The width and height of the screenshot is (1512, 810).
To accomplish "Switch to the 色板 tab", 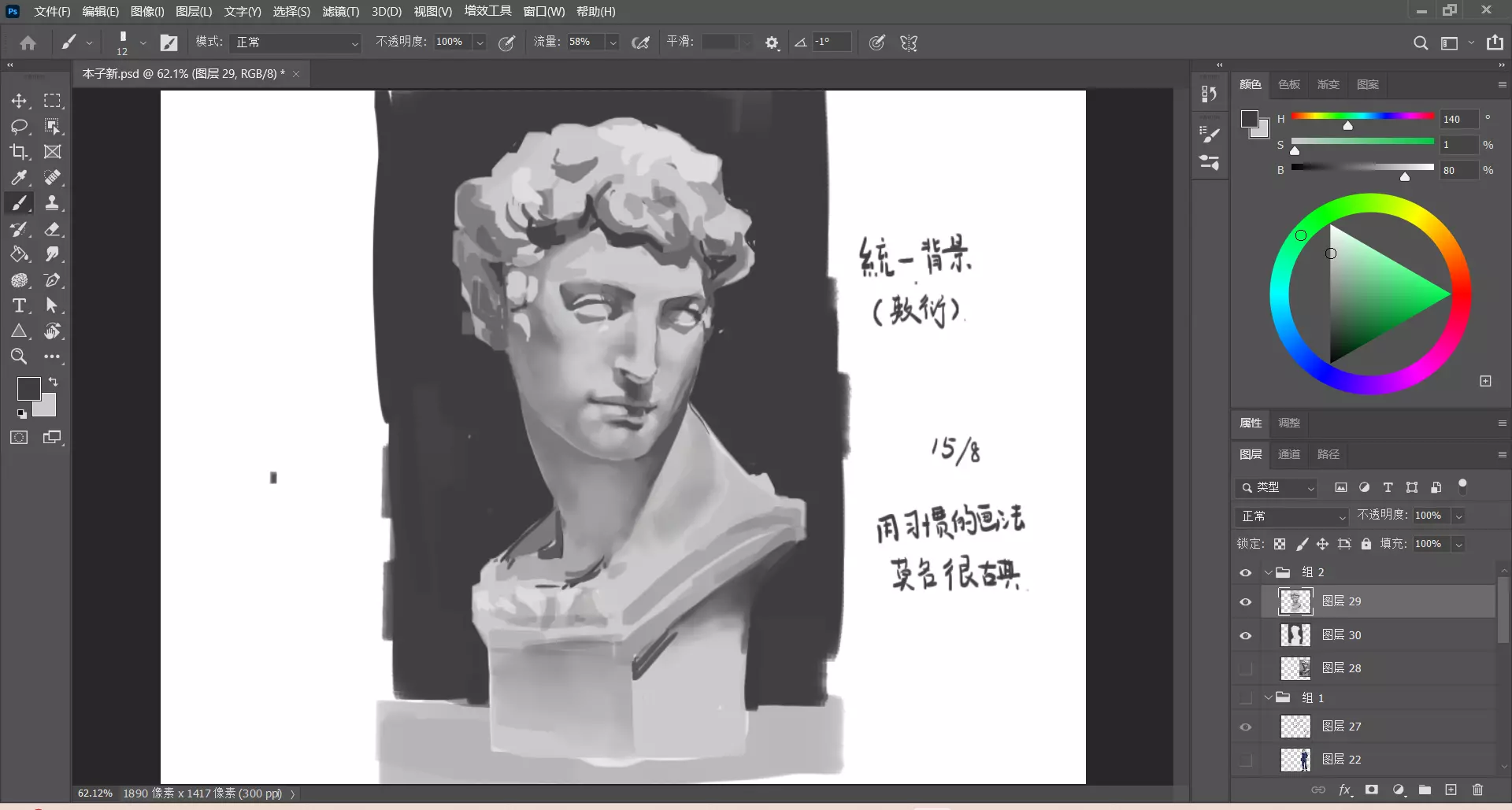I will (x=1288, y=84).
